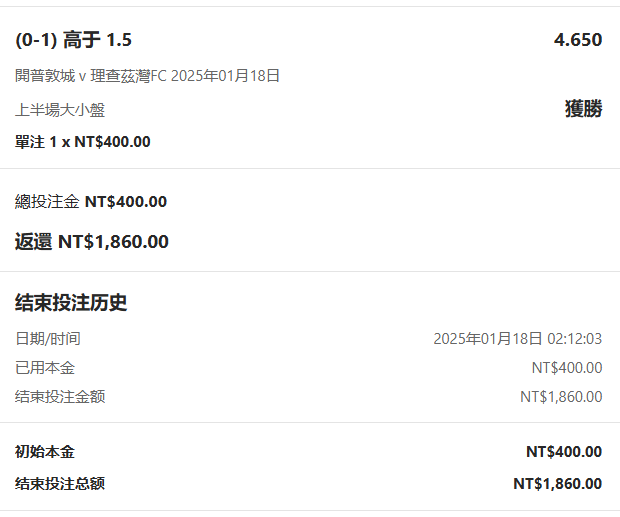Click the NT$400.00 value beside 已用本金

566,368
